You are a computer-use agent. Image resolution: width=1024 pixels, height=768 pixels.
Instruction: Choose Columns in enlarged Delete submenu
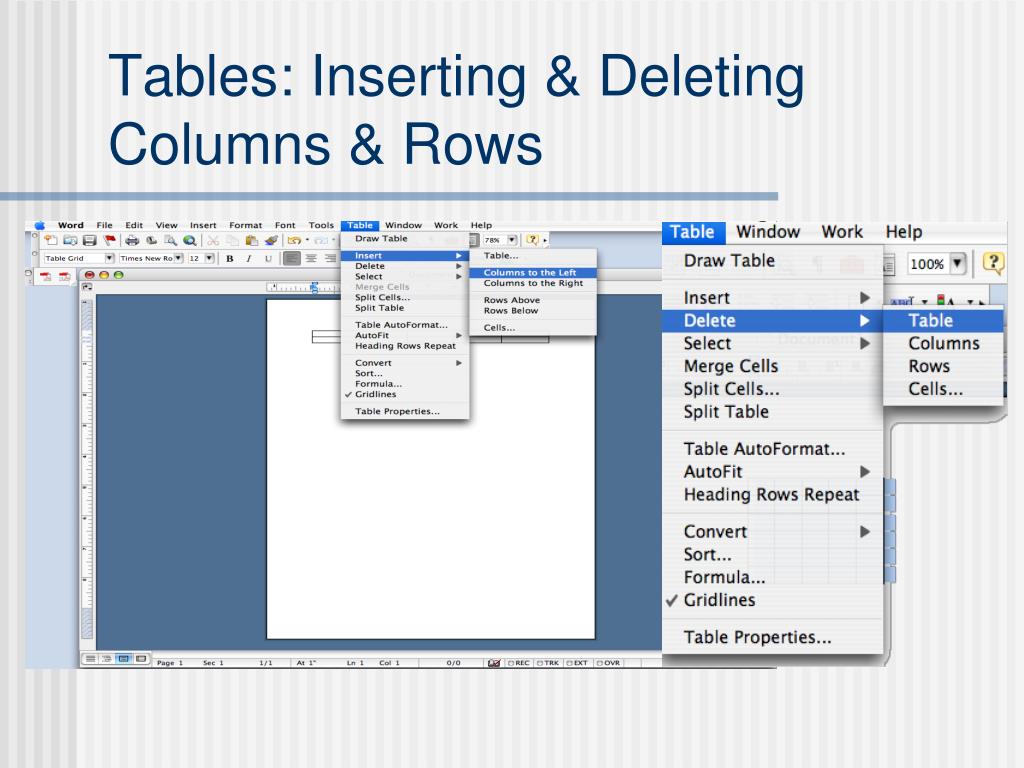[x=943, y=344]
